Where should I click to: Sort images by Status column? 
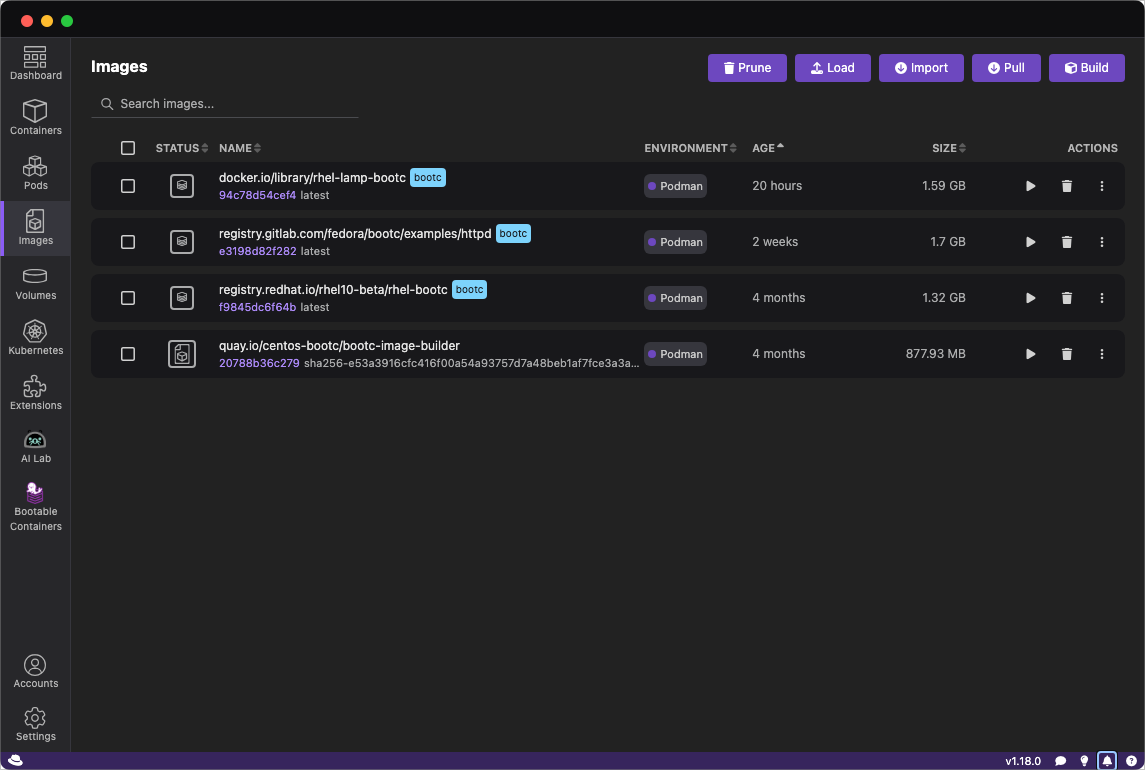coord(182,148)
